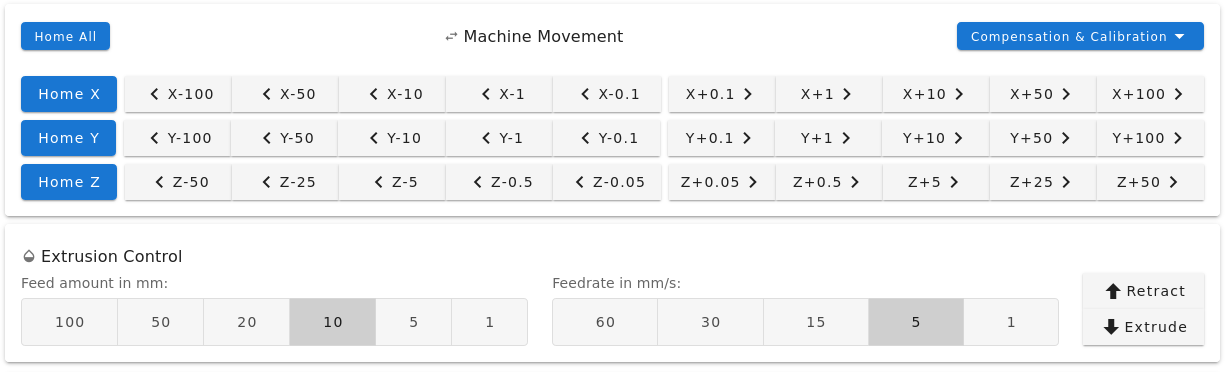1225x372 pixels.
Task: Move X axis by -100
Action: click(178, 94)
